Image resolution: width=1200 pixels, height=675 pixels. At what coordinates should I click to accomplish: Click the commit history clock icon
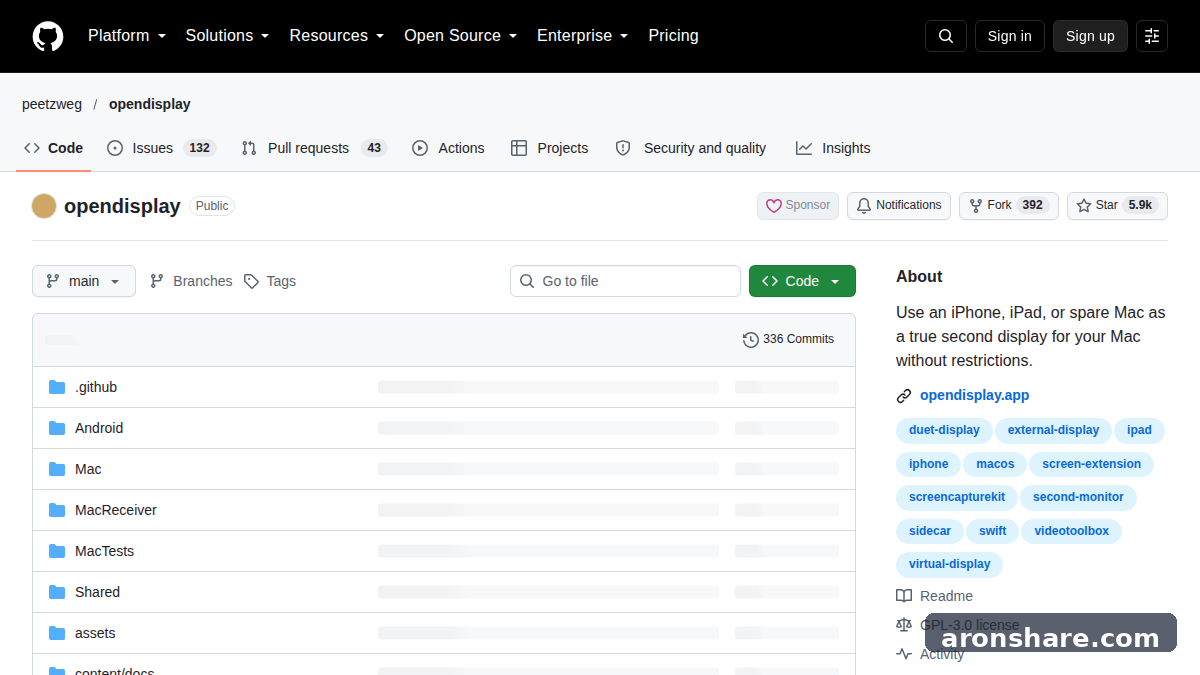pyautogui.click(x=751, y=340)
